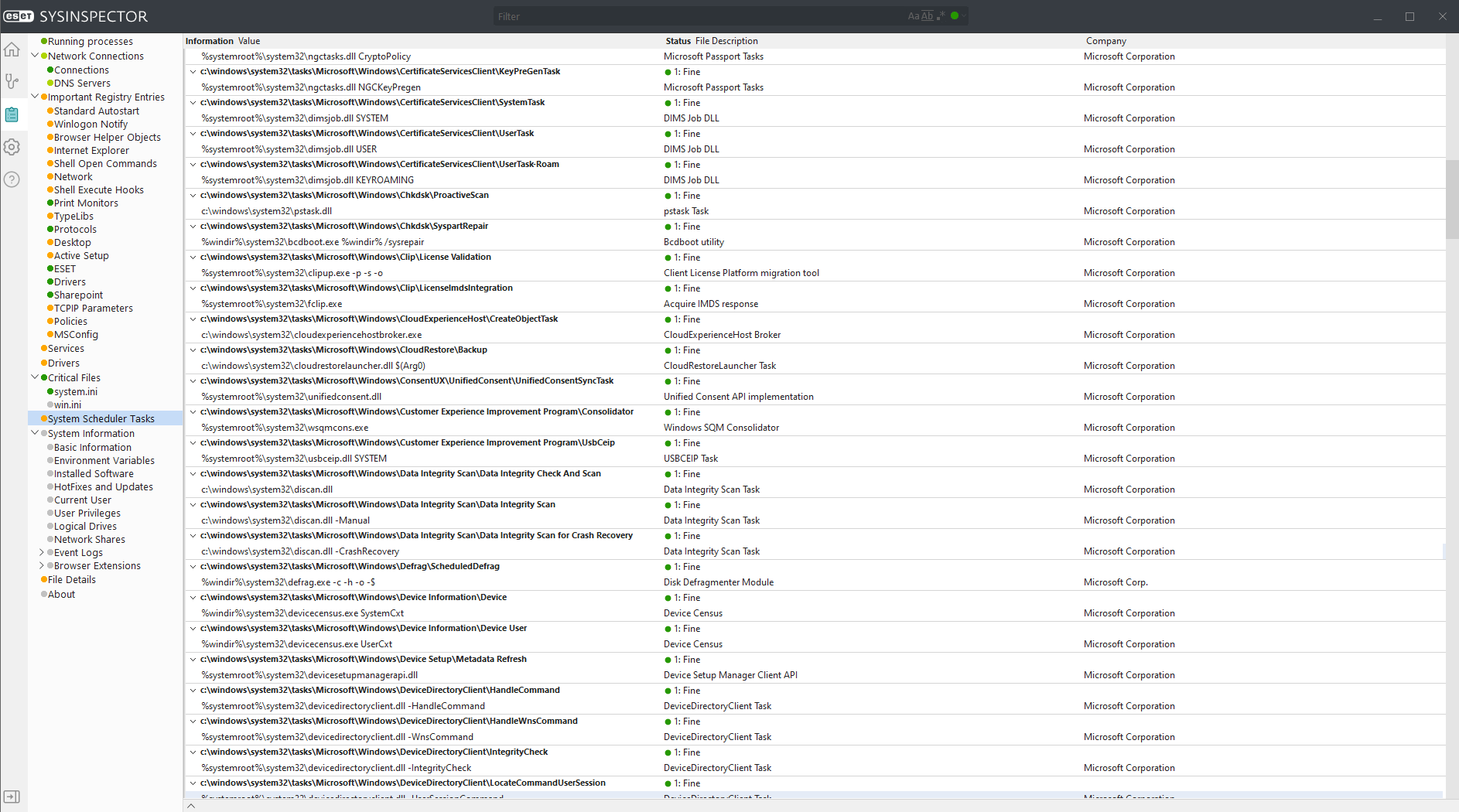Select the clipboard report icon
Image resolution: width=1459 pixels, height=812 pixels.
(x=12, y=114)
